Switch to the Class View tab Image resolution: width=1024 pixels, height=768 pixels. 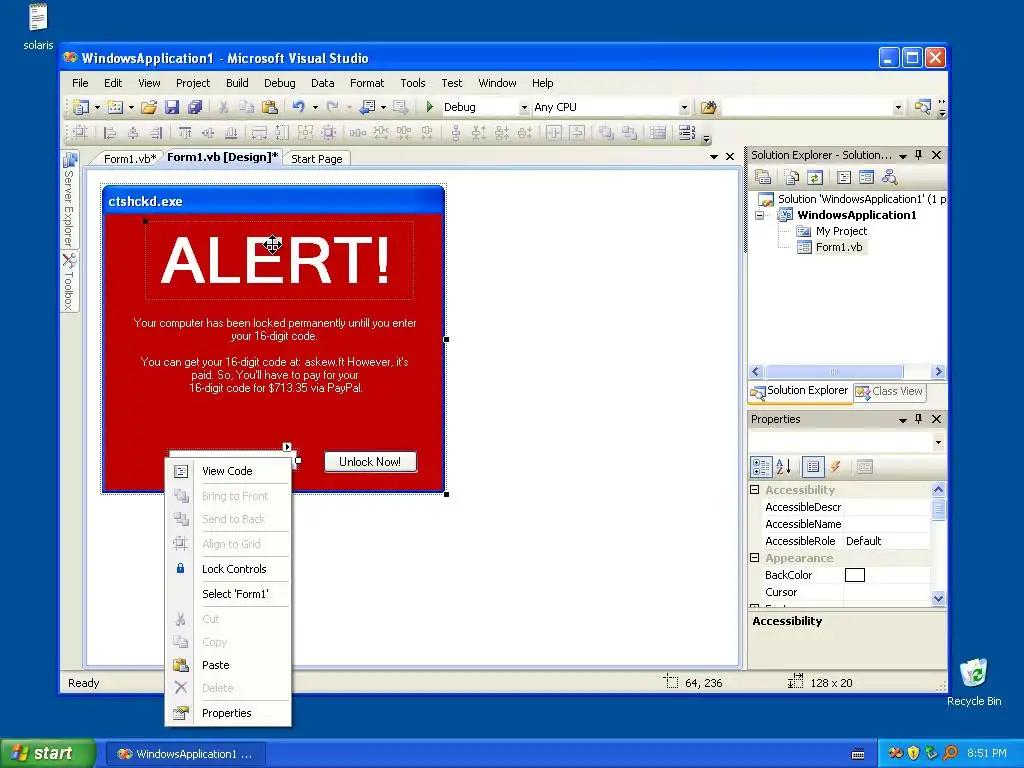click(890, 391)
